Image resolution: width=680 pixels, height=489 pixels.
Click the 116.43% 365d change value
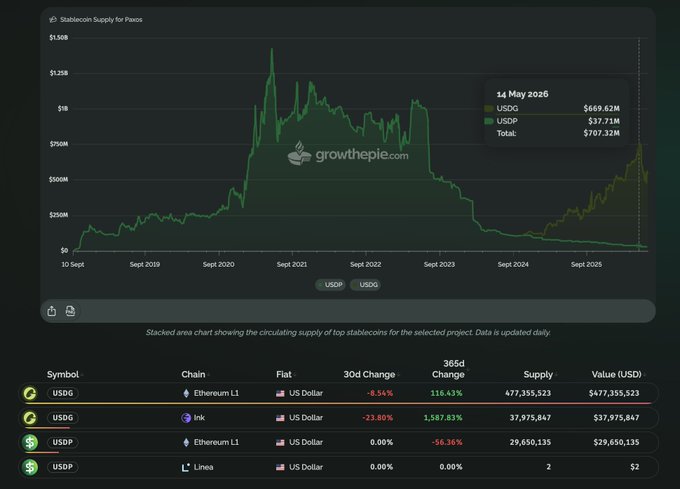point(446,393)
